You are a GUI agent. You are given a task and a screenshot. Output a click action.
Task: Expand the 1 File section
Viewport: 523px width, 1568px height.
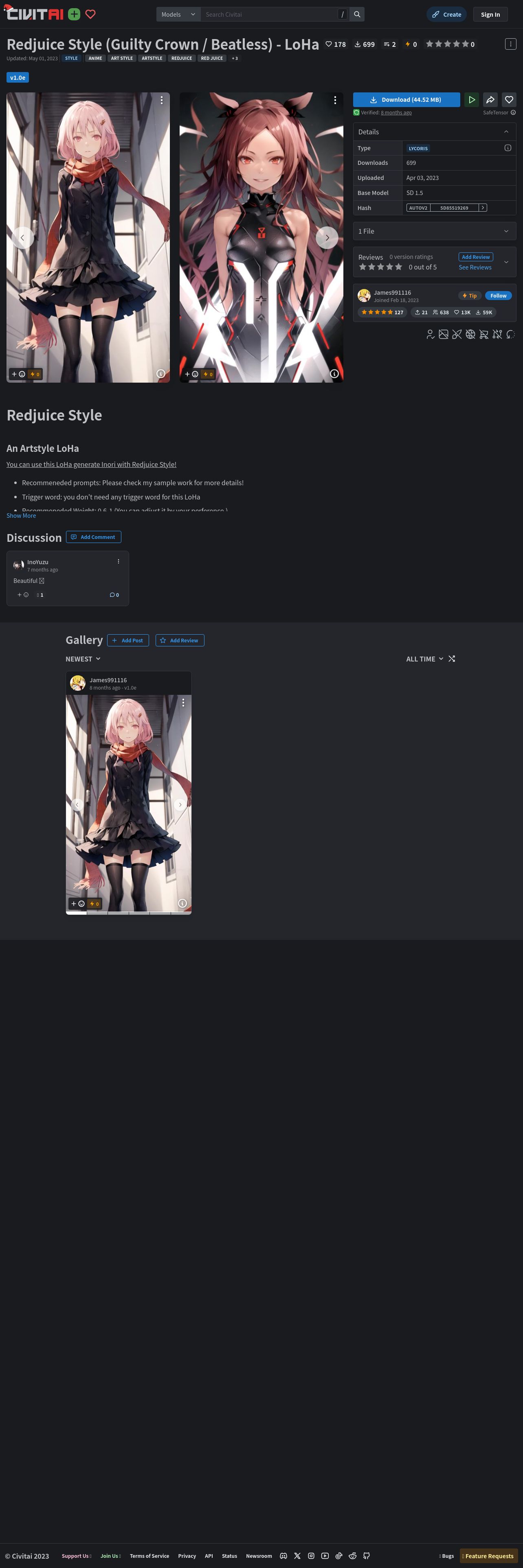[435, 231]
